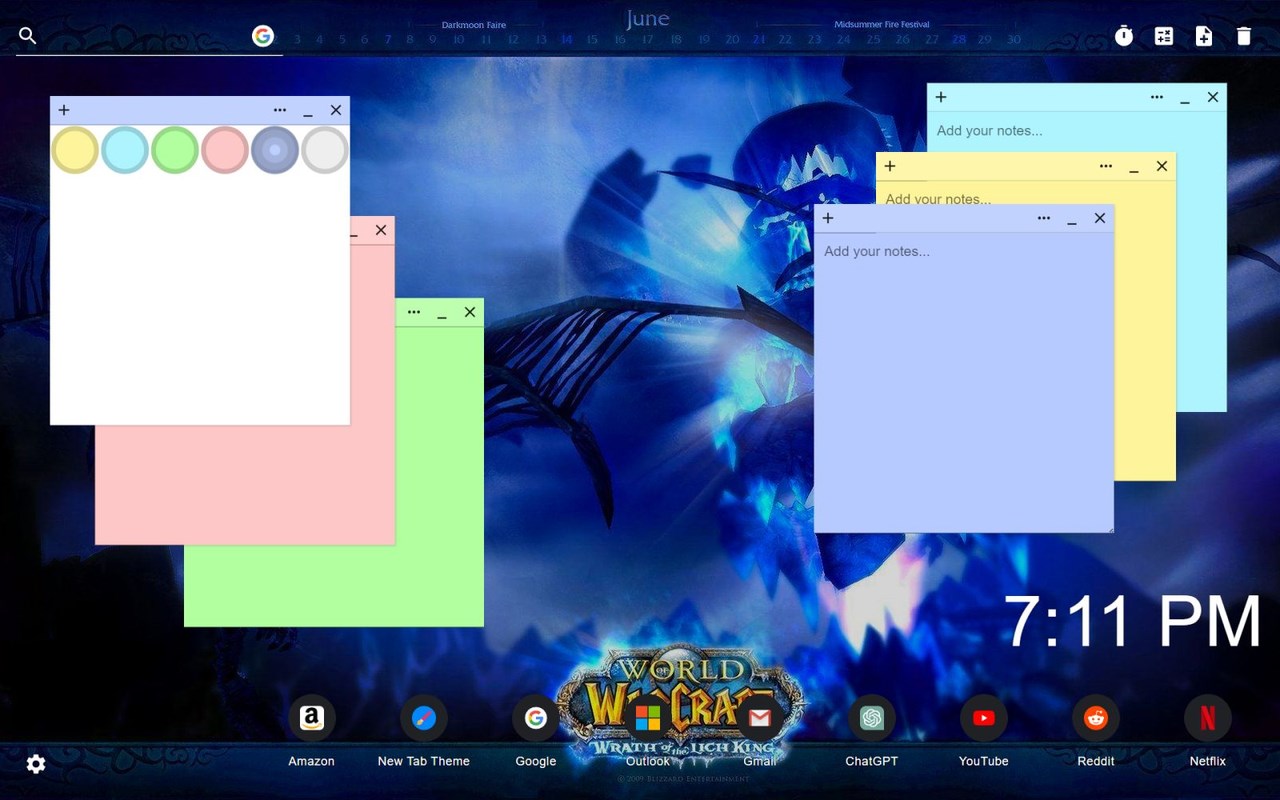Minimize the periwinkle note
This screenshot has height=800, width=1280.
click(1072, 220)
